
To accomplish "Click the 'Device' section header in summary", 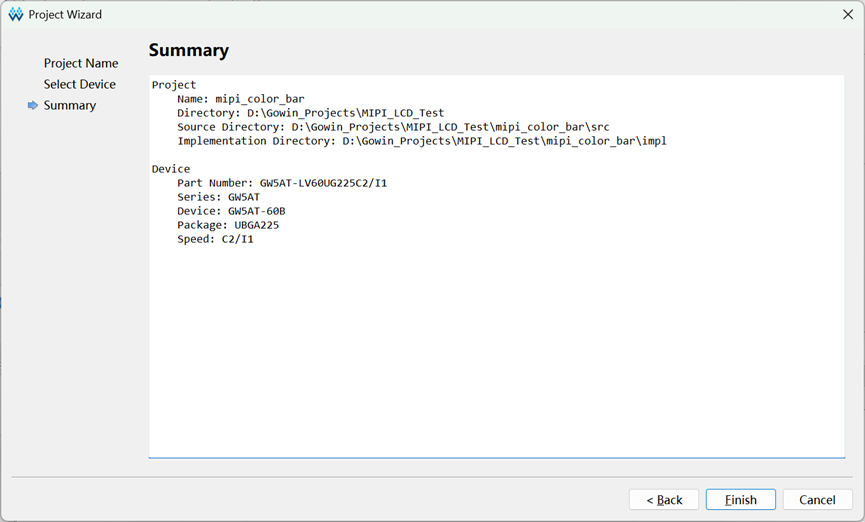I will [x=171, y=169].
